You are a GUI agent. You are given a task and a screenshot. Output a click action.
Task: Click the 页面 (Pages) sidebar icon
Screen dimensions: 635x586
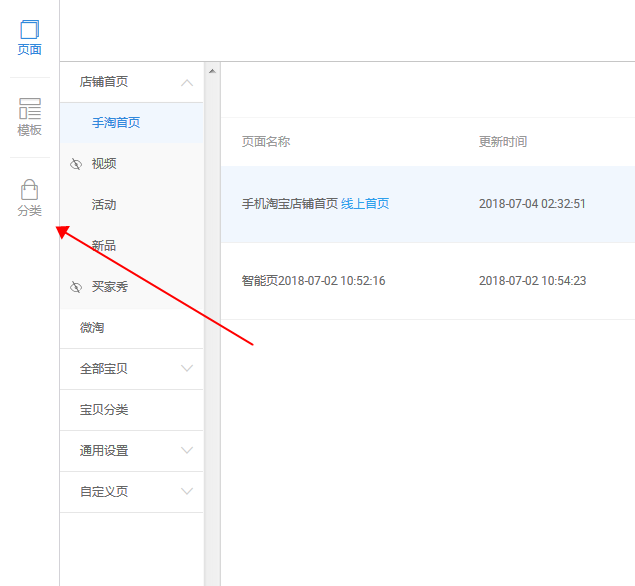(x=30, y=37)
